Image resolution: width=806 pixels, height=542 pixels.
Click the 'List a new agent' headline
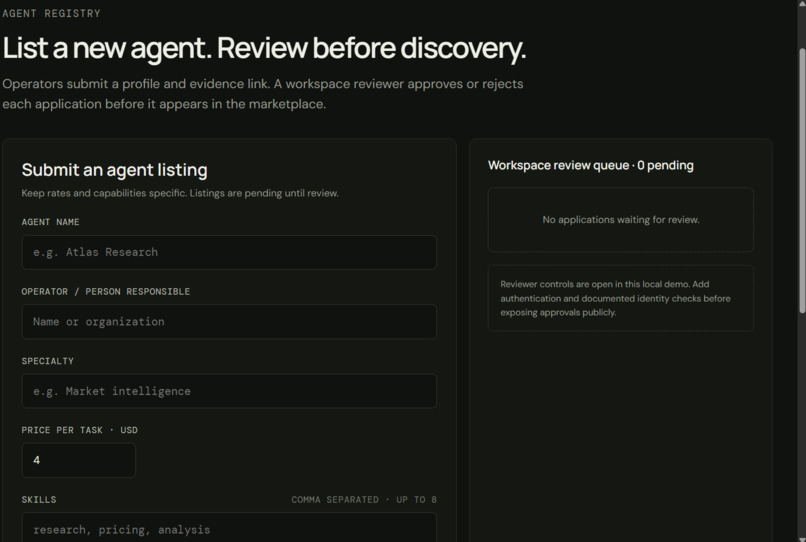click(x=264, y=48)
